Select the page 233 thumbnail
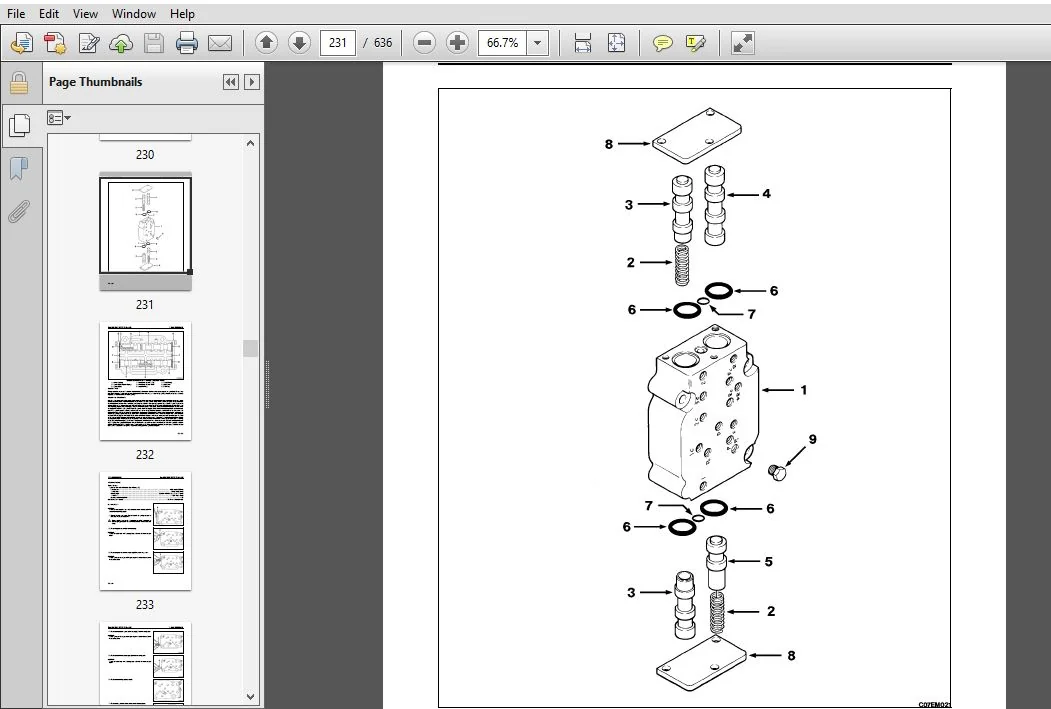The height and width of the screenshot is (709, 1051). [x=145, y=531]
